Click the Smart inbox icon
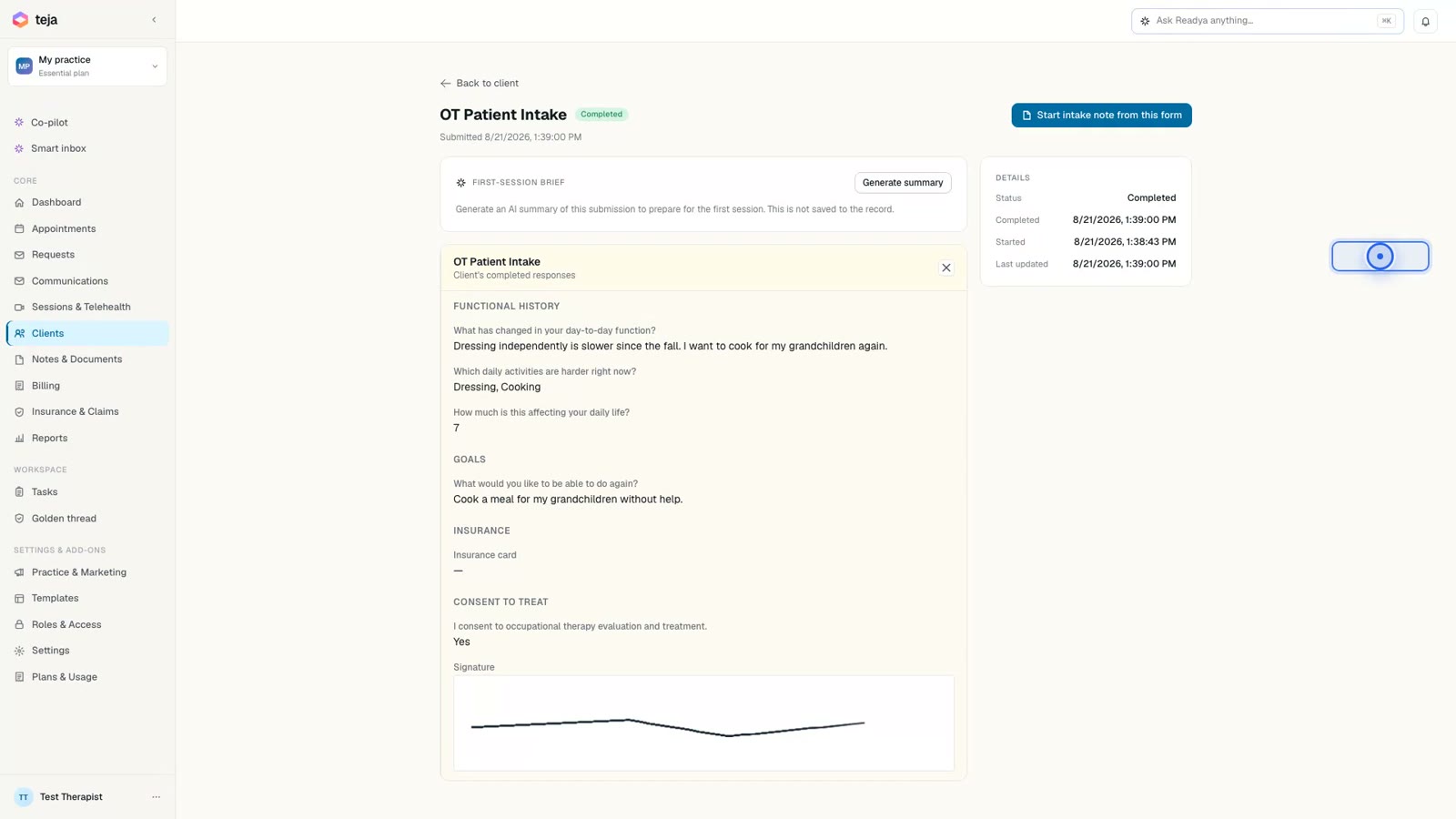Screen dimensions: 1456x819 click(x=19, y=148)
